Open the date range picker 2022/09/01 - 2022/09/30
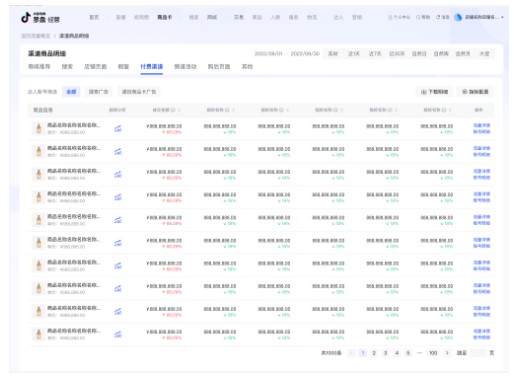Image resolution: width=514 pixels, height=378 pixels. (287, 54)
